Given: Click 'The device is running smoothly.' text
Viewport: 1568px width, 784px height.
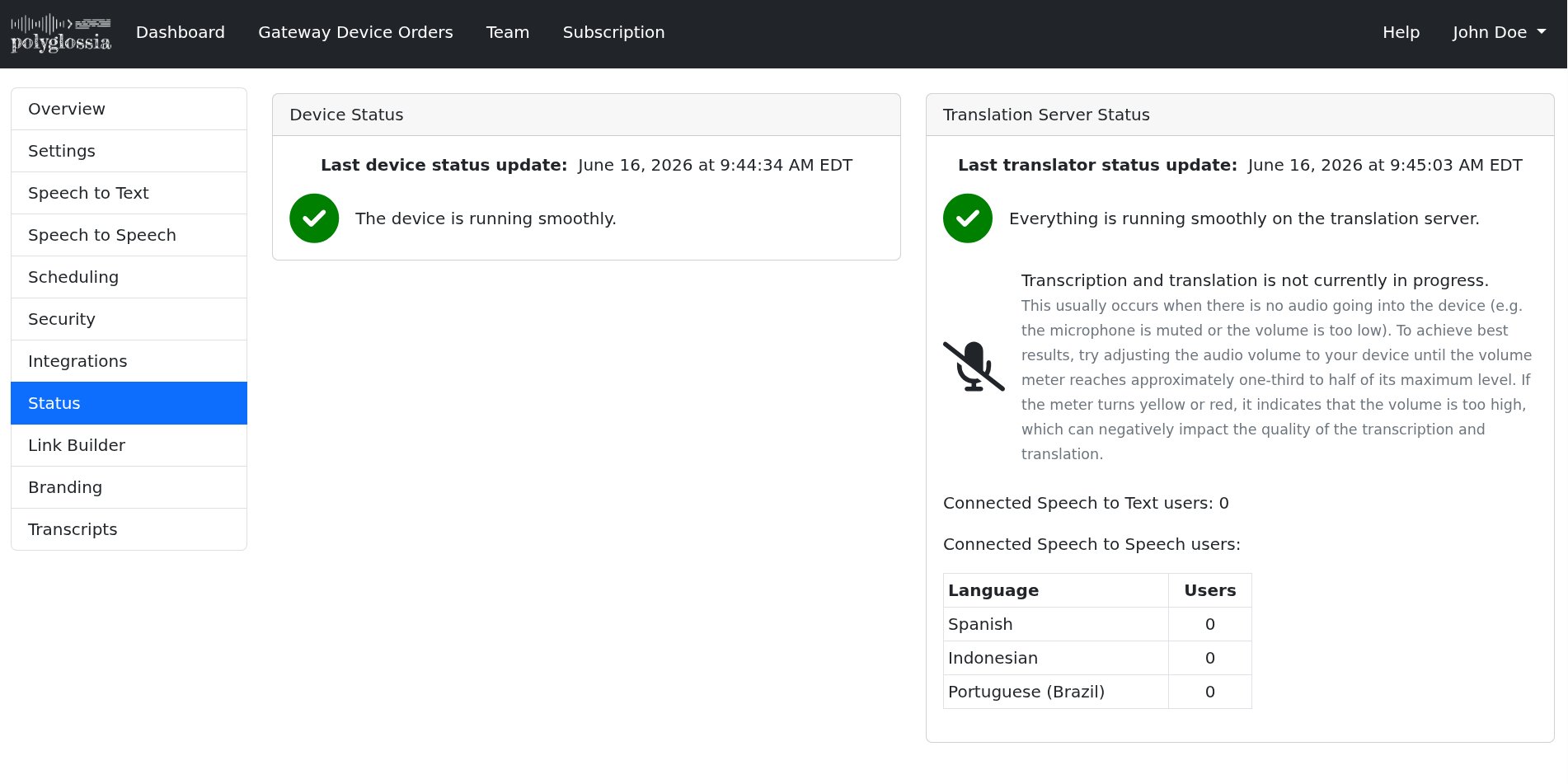Looking at the screenshot, I should click(x=486, y=218).
